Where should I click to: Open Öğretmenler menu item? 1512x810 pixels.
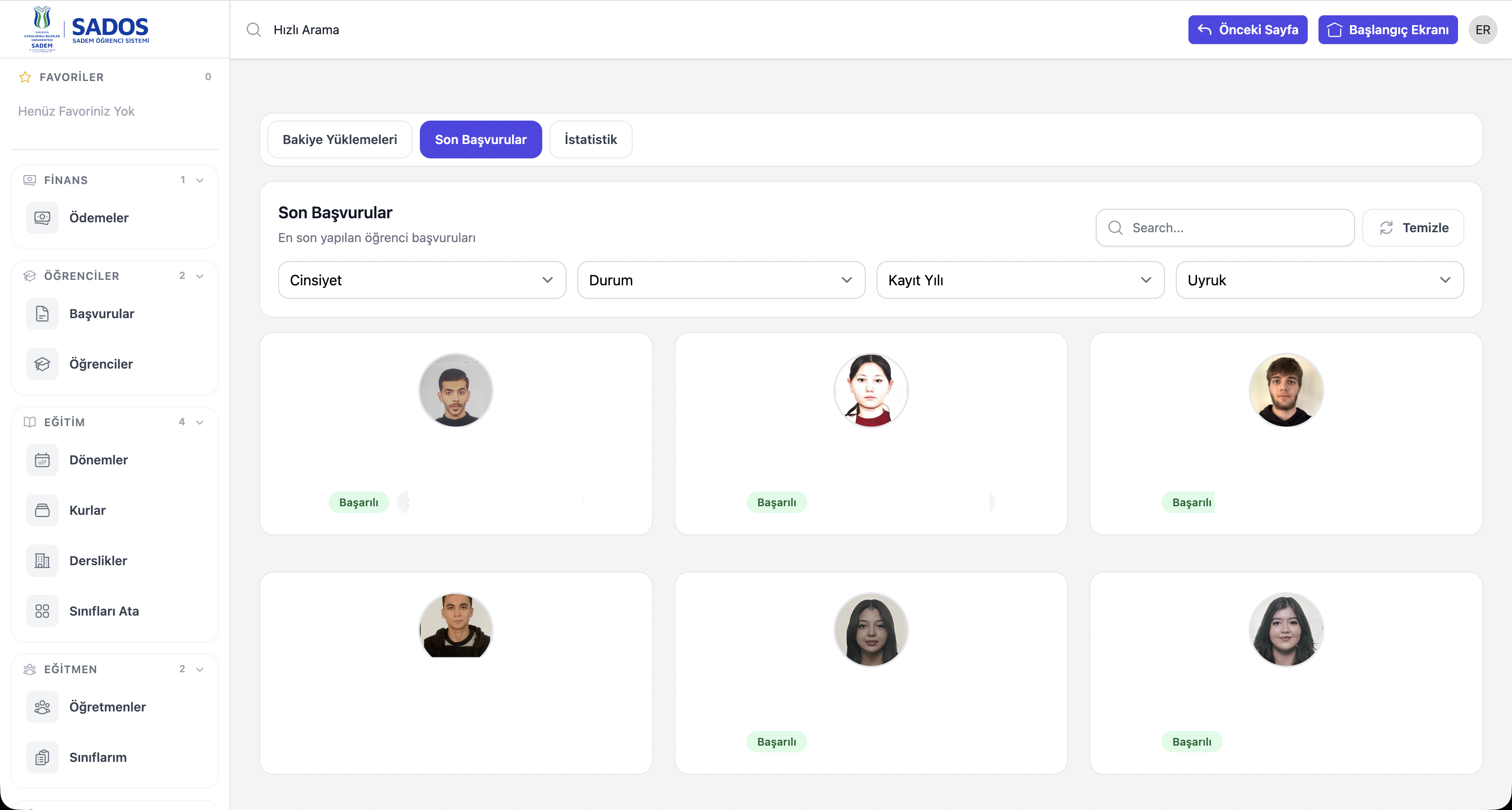pyautogui.click(x=114, y=706)
